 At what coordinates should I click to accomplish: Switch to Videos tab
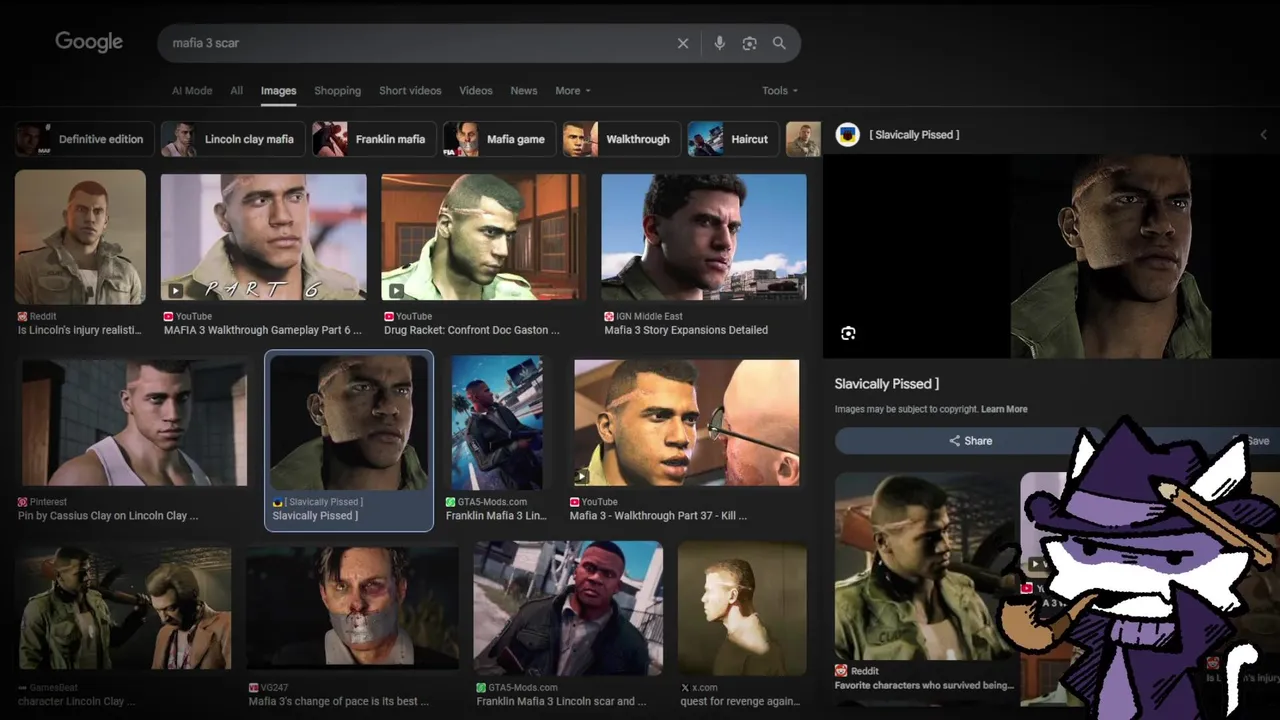476,91
